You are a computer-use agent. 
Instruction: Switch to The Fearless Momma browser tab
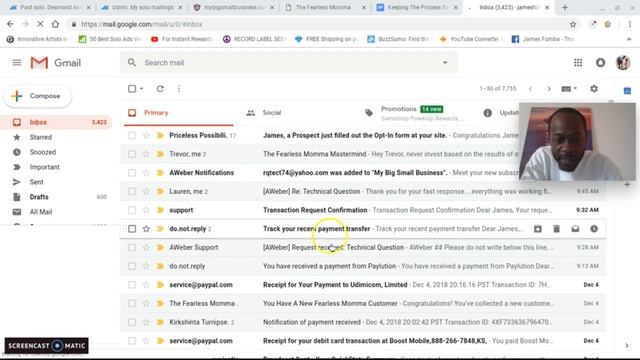coord(323,7)
